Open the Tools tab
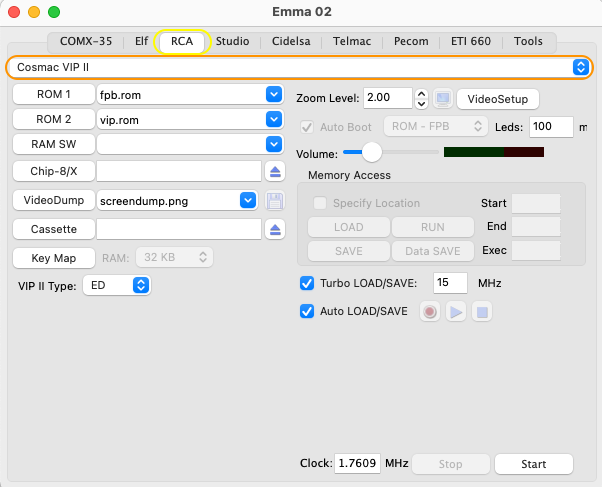 [x=528, y=41]
